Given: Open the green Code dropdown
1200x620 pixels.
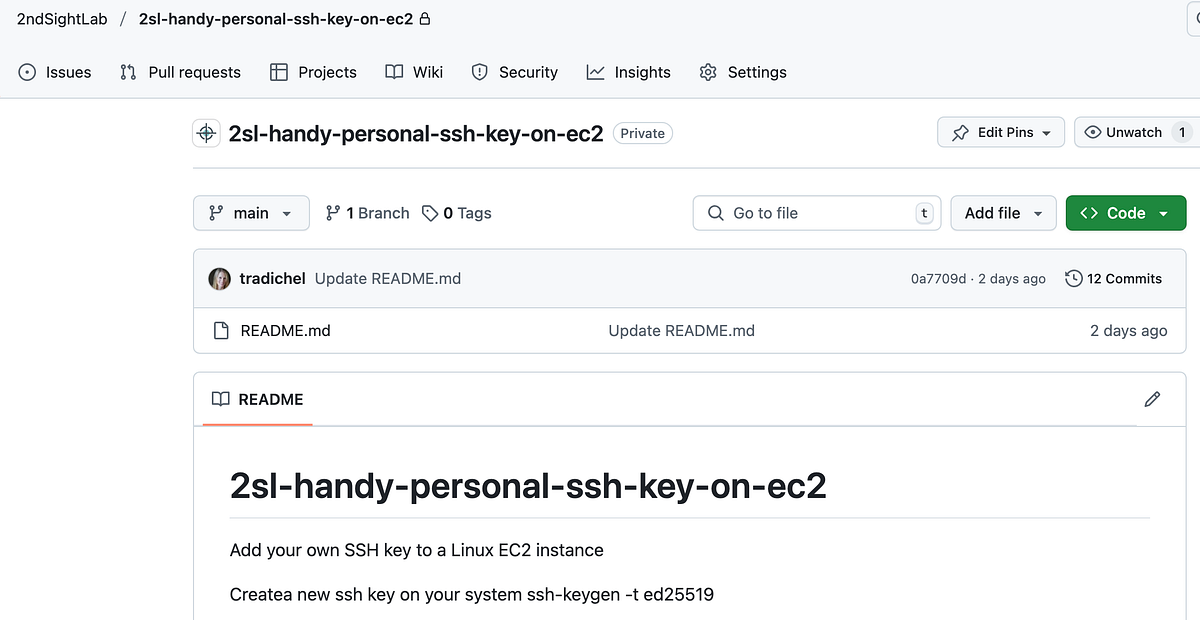Looking at the screenshot, I should point(1126,213).
